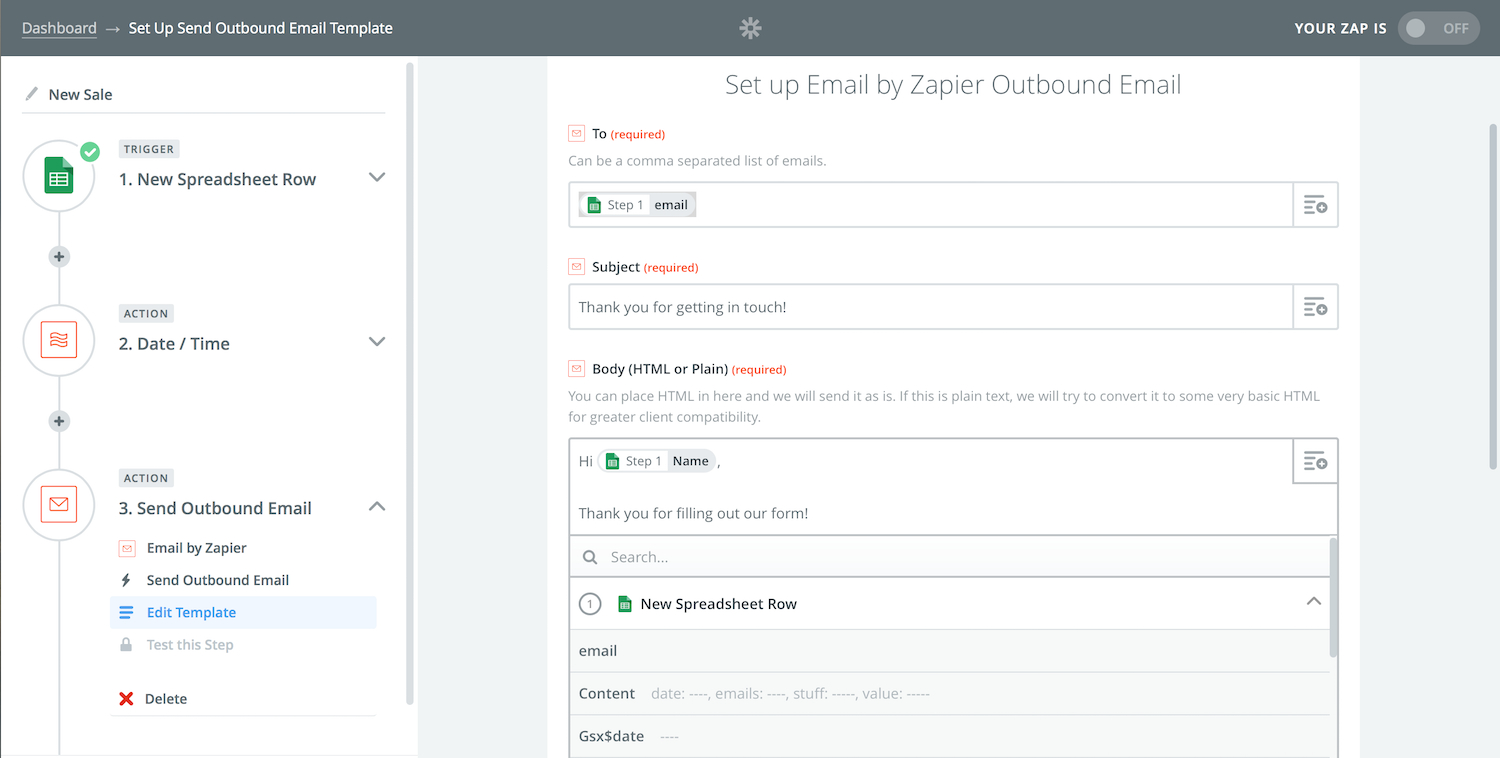Viewport: 1500px width, 758px height.
Task: Open Test this Step
Action: [x=190, y=644]
